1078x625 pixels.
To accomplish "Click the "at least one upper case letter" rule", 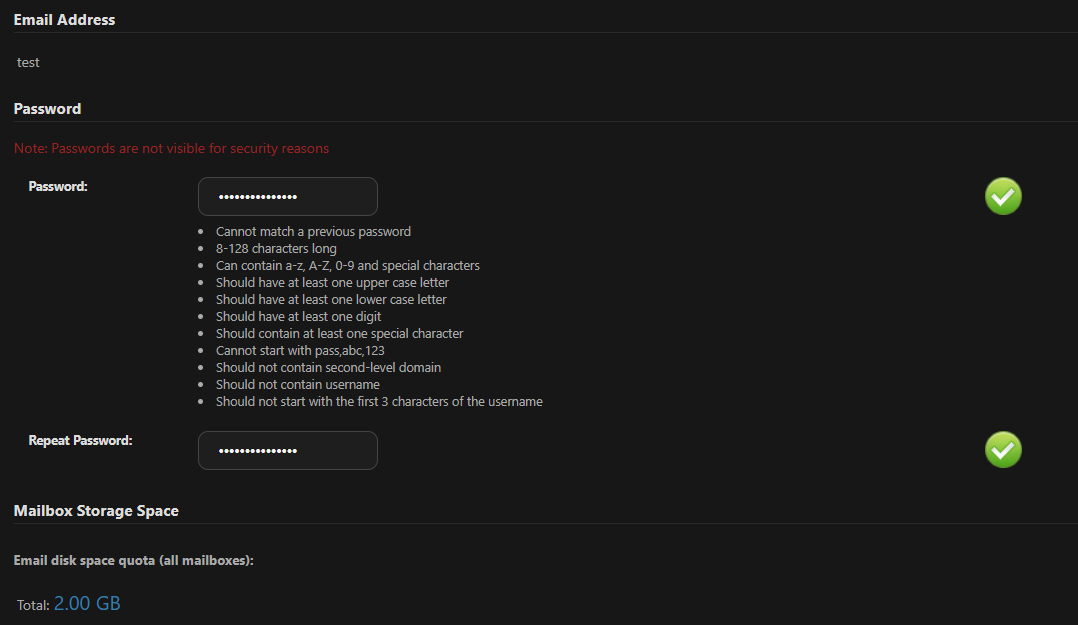I will (x=332, y=282).
